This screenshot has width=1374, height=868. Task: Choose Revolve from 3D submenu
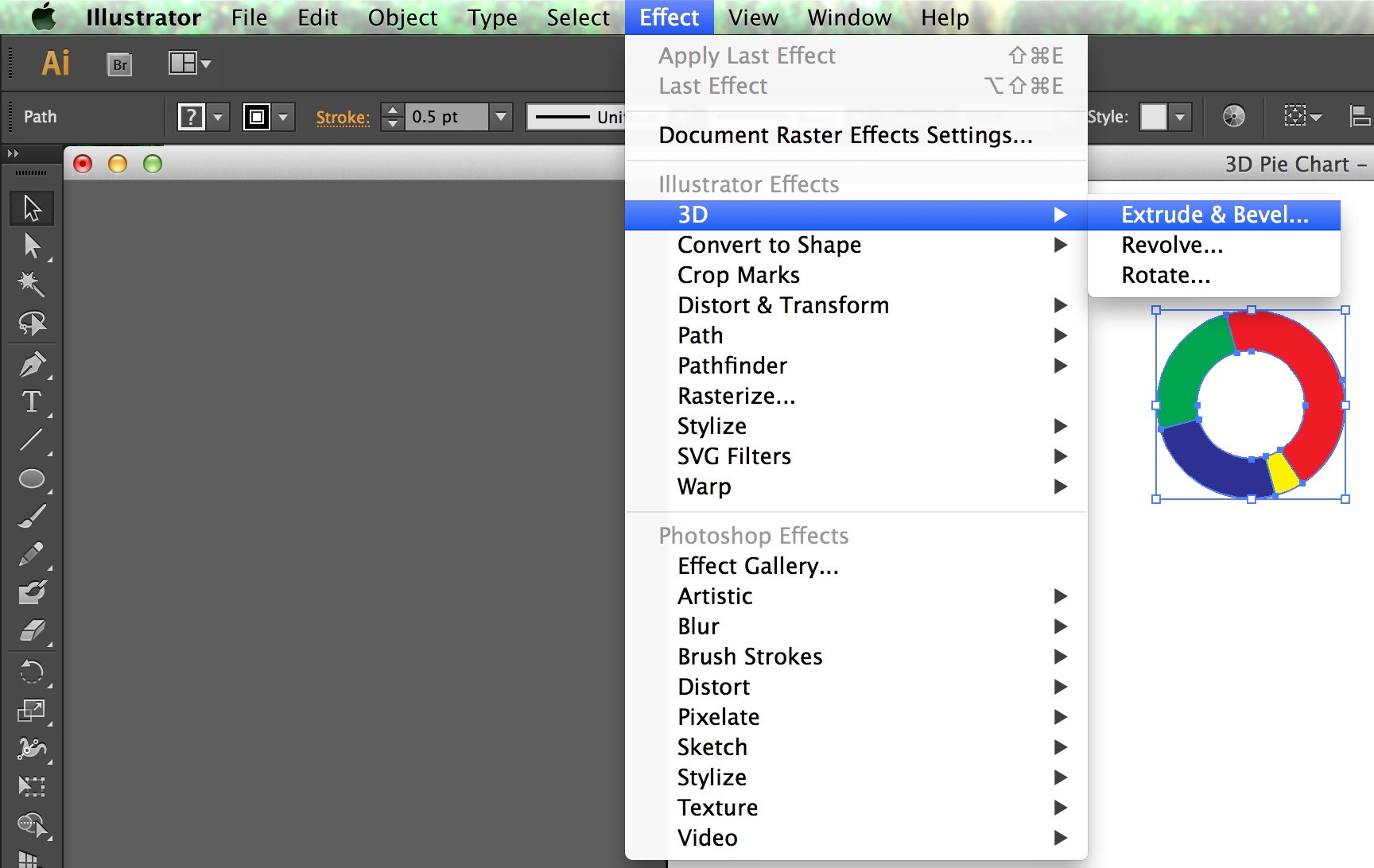point(1214,245)
